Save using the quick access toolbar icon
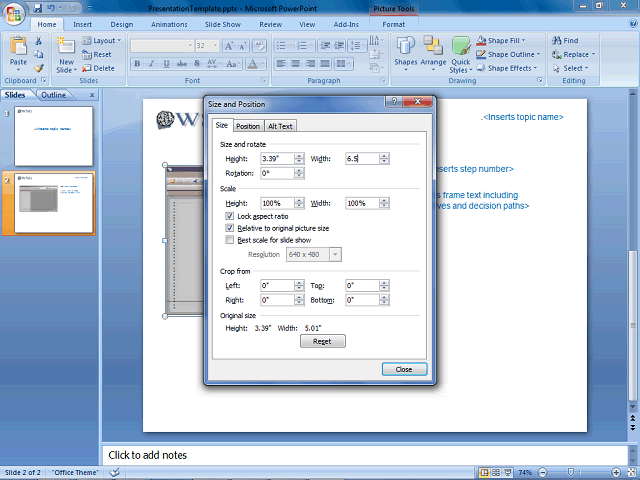 [x=38, y=8]
